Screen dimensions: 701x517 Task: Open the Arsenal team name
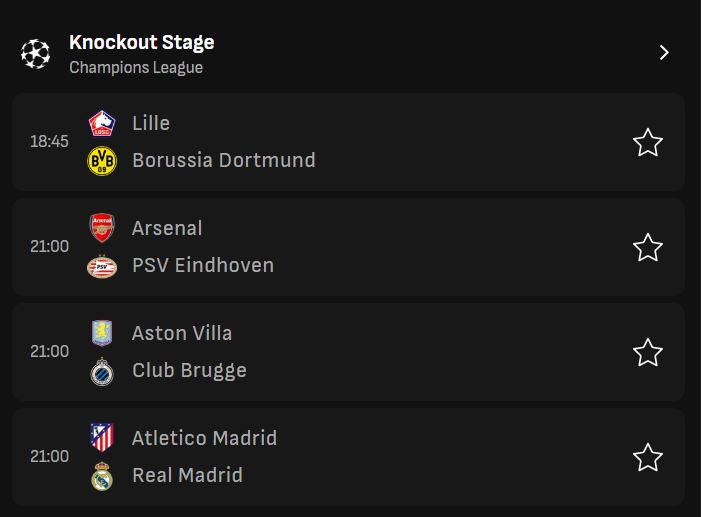tap(167, 228)
